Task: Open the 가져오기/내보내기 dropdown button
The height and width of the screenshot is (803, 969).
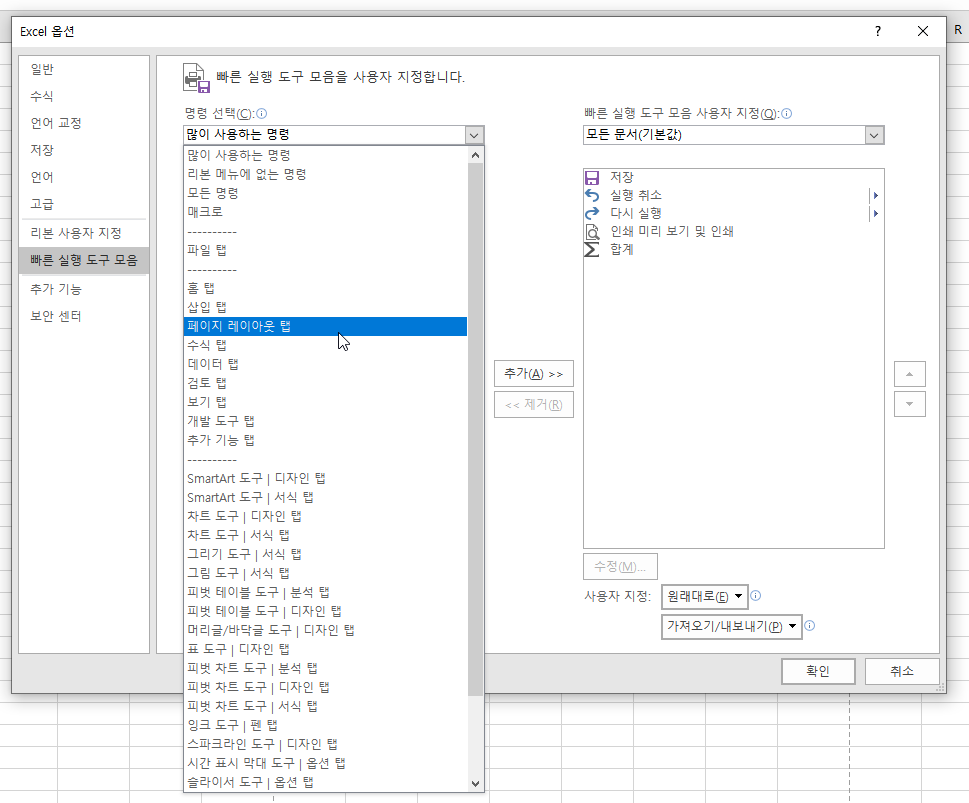Action: 731,626
